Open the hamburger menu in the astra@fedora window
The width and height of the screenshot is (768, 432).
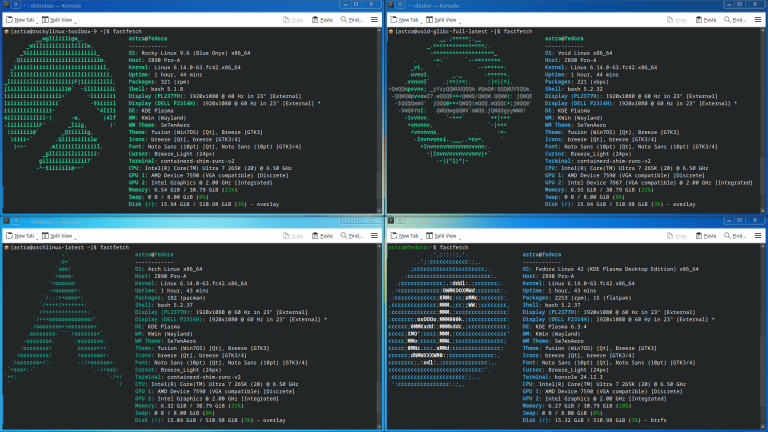(758, 236)
